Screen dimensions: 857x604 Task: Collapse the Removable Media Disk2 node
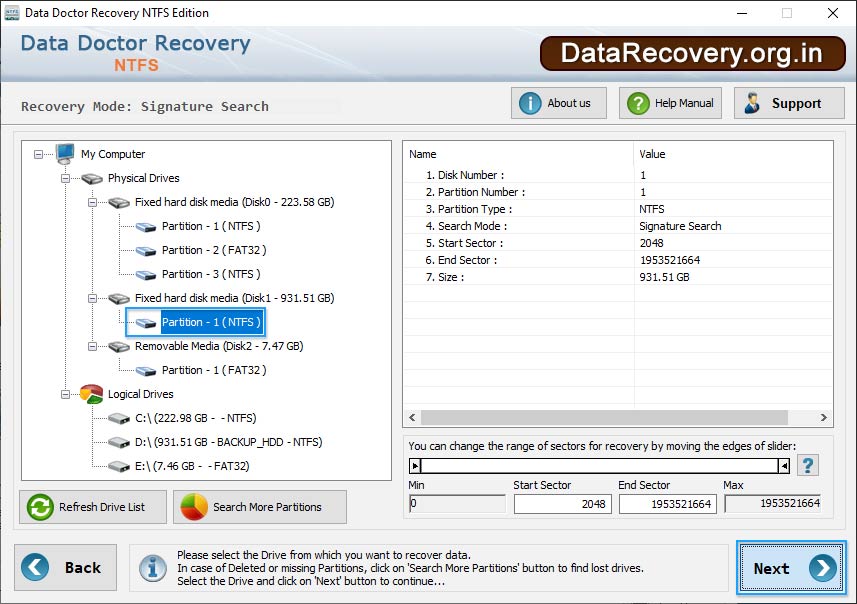tap(93, 347)
